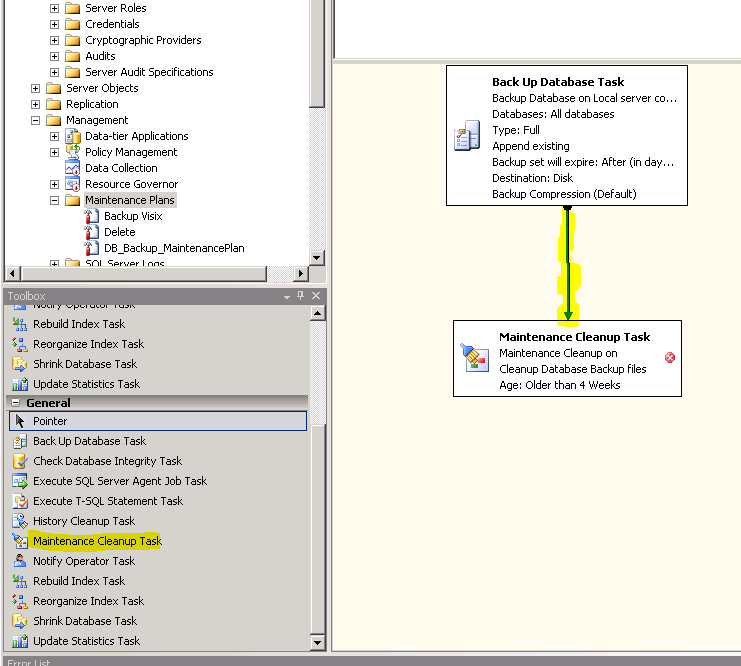Select the Management folder label
The image size is (741, 666).
97,121
